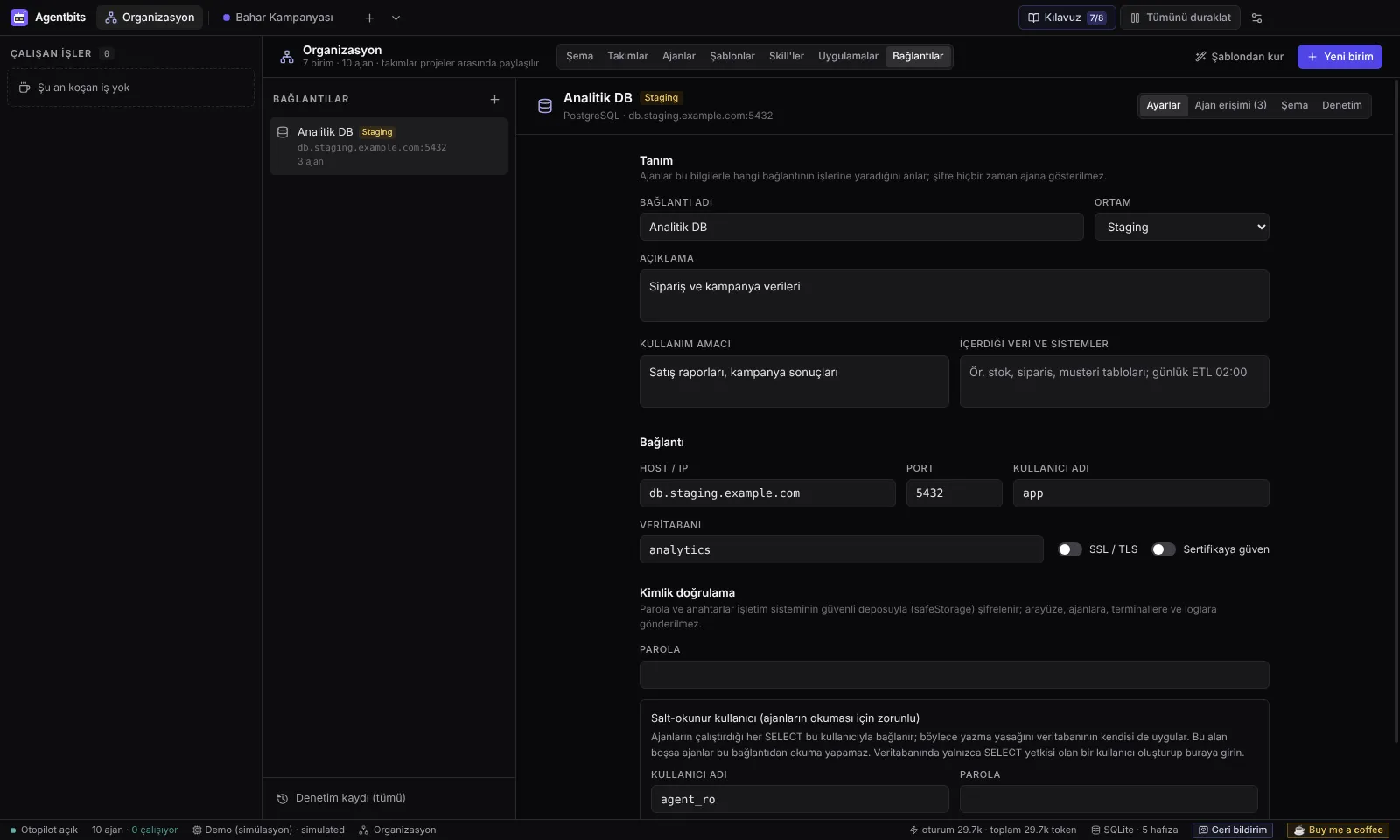Switch to the Ajanlar tab

tap(678, 57)
